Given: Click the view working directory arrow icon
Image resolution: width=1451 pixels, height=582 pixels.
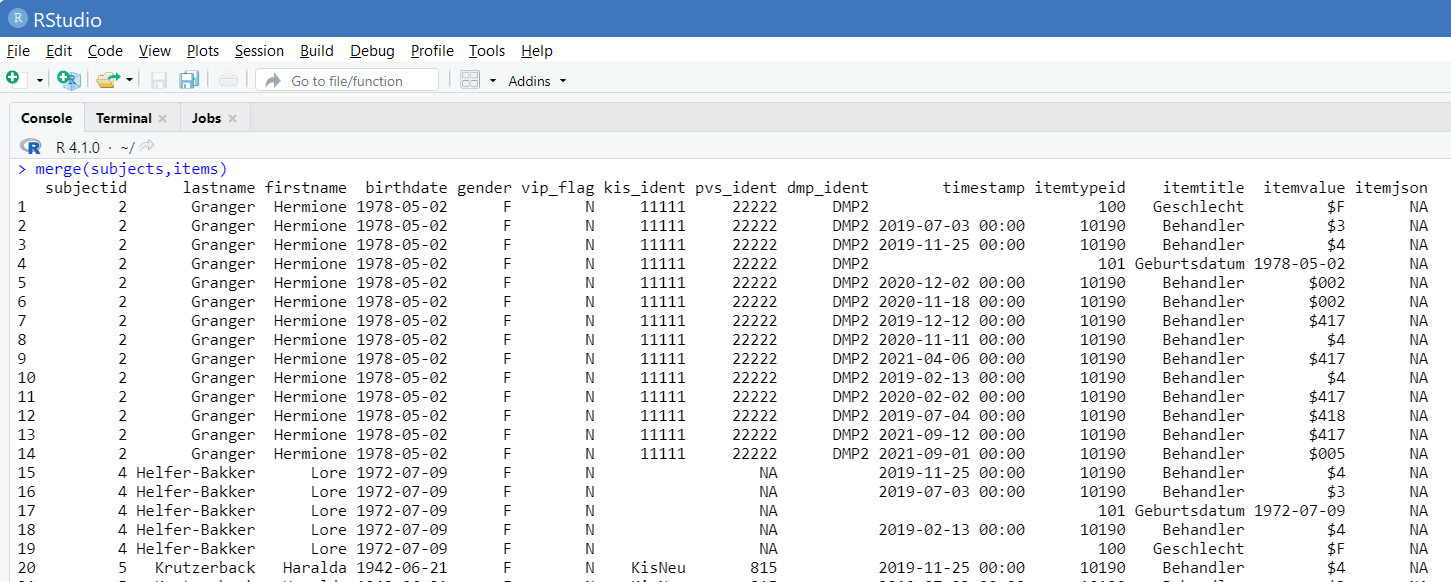Looking at the screenshot, I should [x=147, y=146].
